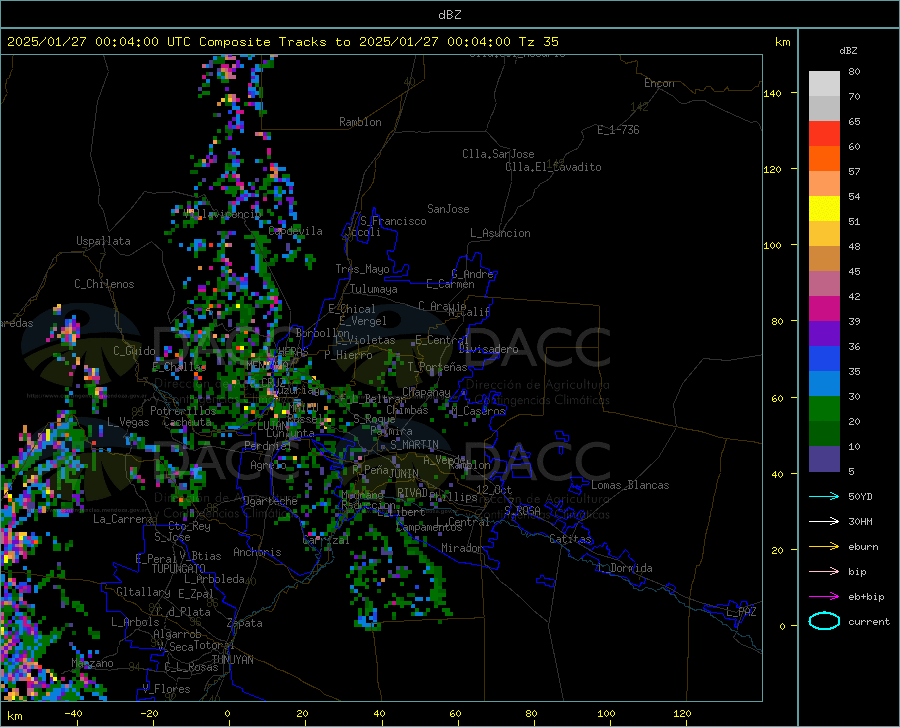The width and height of the screenshot is (900, 727).
Task: Click the 0 tick on vertical axis
Action: click(x=782, y=626)
